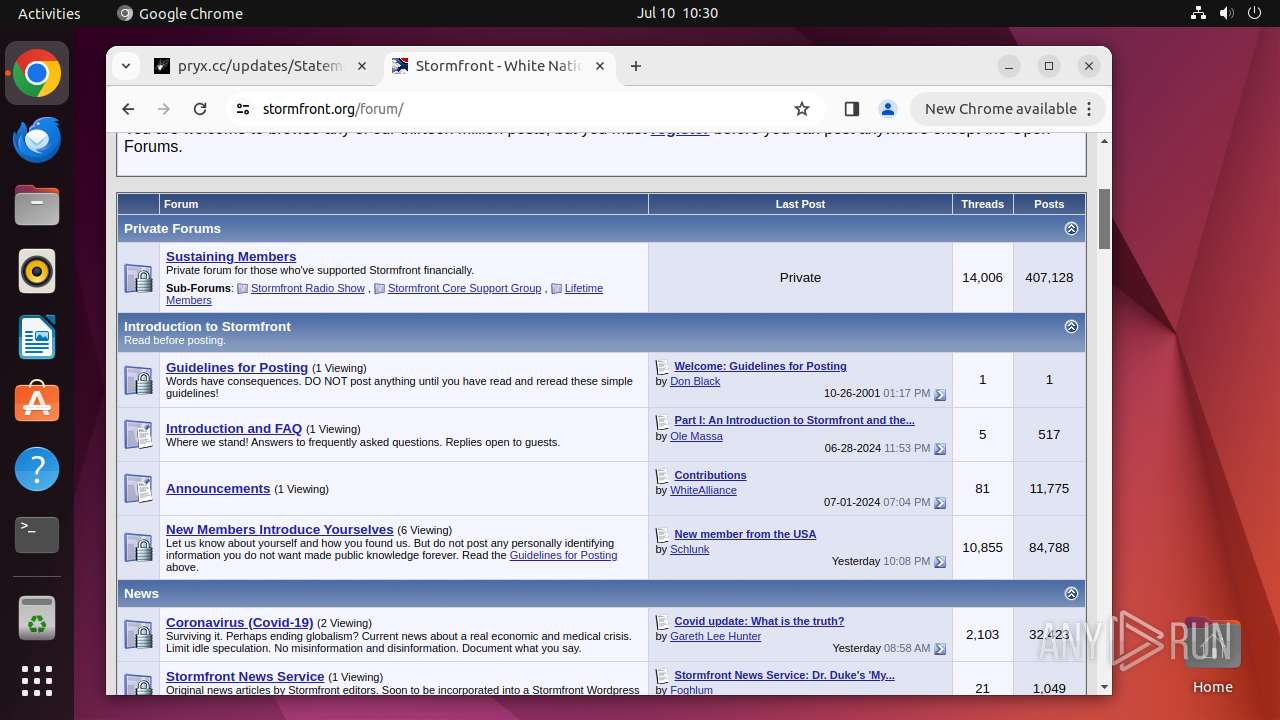This screenshot has width=1280, height=720.
Task: Open the Terminal from the dock
Action: tap(37, 535)
